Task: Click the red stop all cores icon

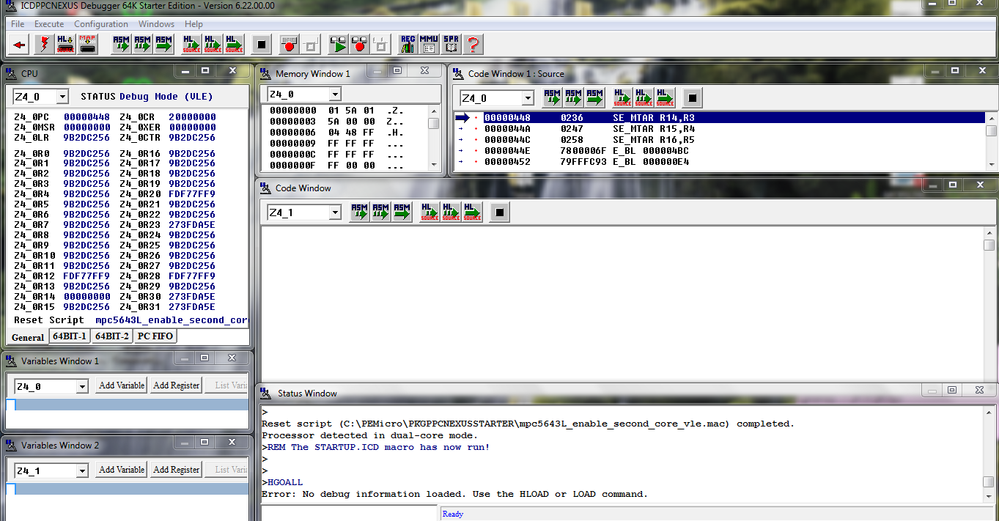Action: click(x=359, y=45)
